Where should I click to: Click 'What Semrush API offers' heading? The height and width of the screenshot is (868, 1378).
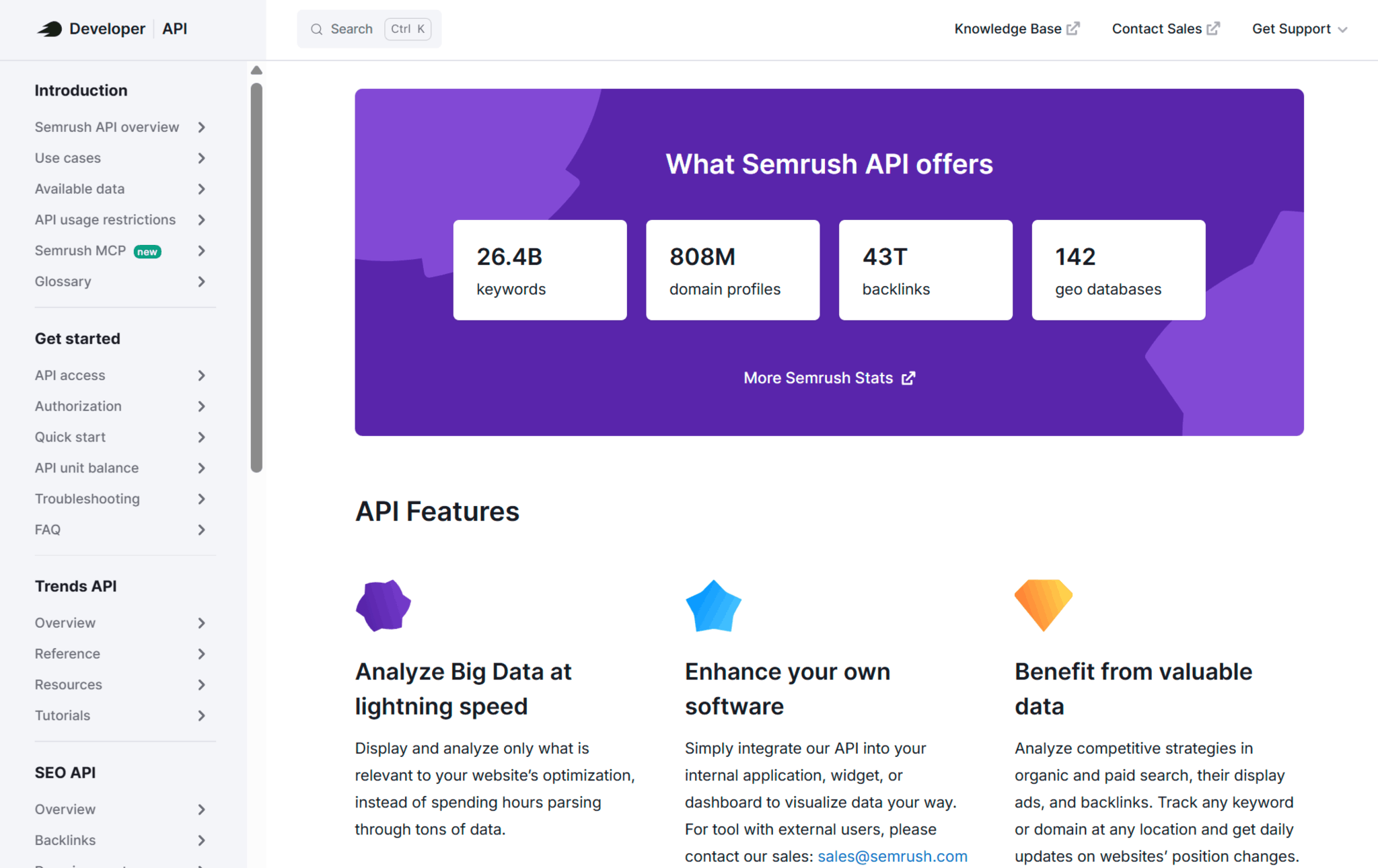pyautogui.click(x=829, y=164)
